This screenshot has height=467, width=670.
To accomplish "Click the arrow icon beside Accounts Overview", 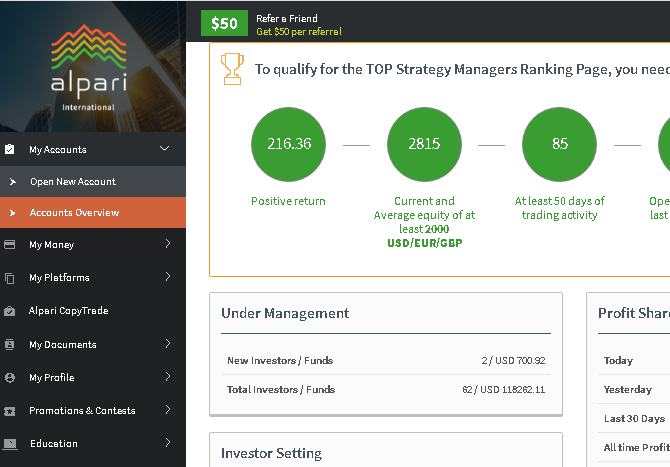I will [x=12, y=213].
